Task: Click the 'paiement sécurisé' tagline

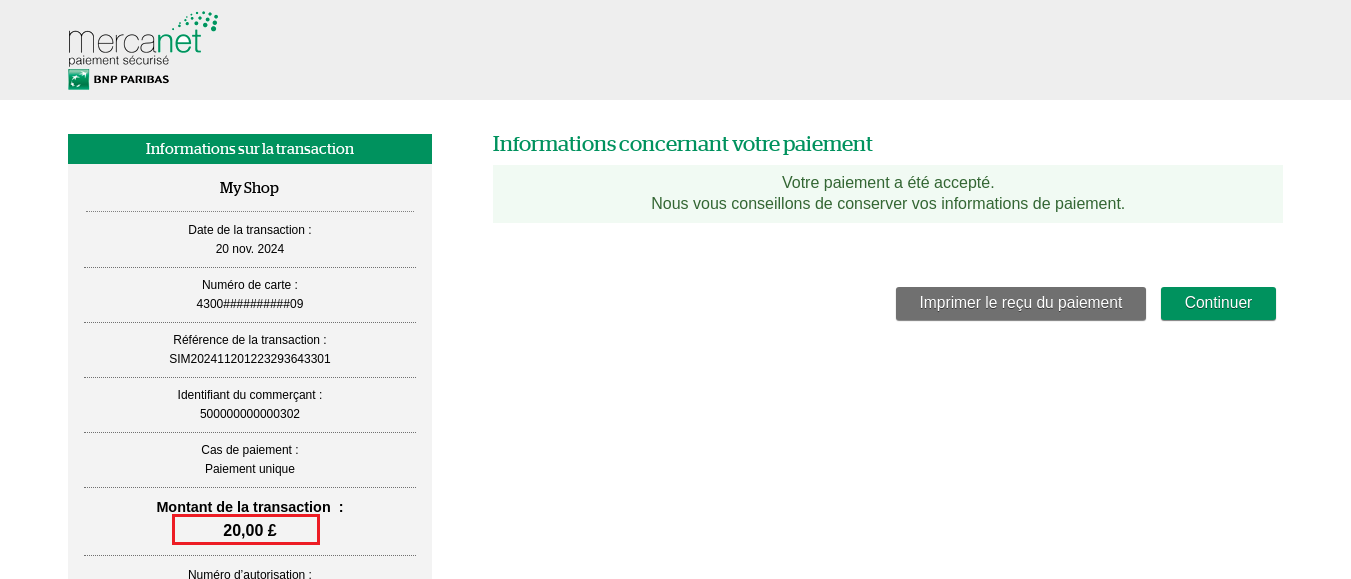Action: coord(118,60)
